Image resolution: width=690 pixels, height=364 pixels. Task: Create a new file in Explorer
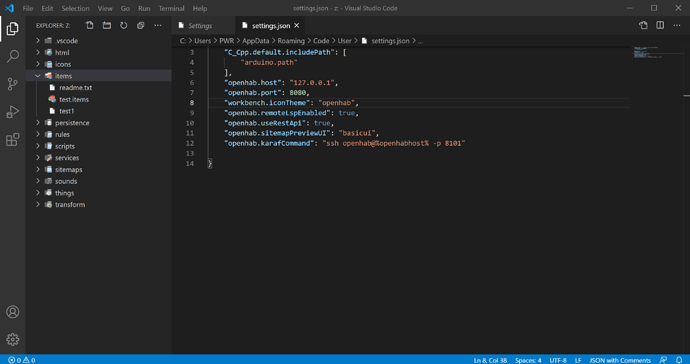[90, 26]
